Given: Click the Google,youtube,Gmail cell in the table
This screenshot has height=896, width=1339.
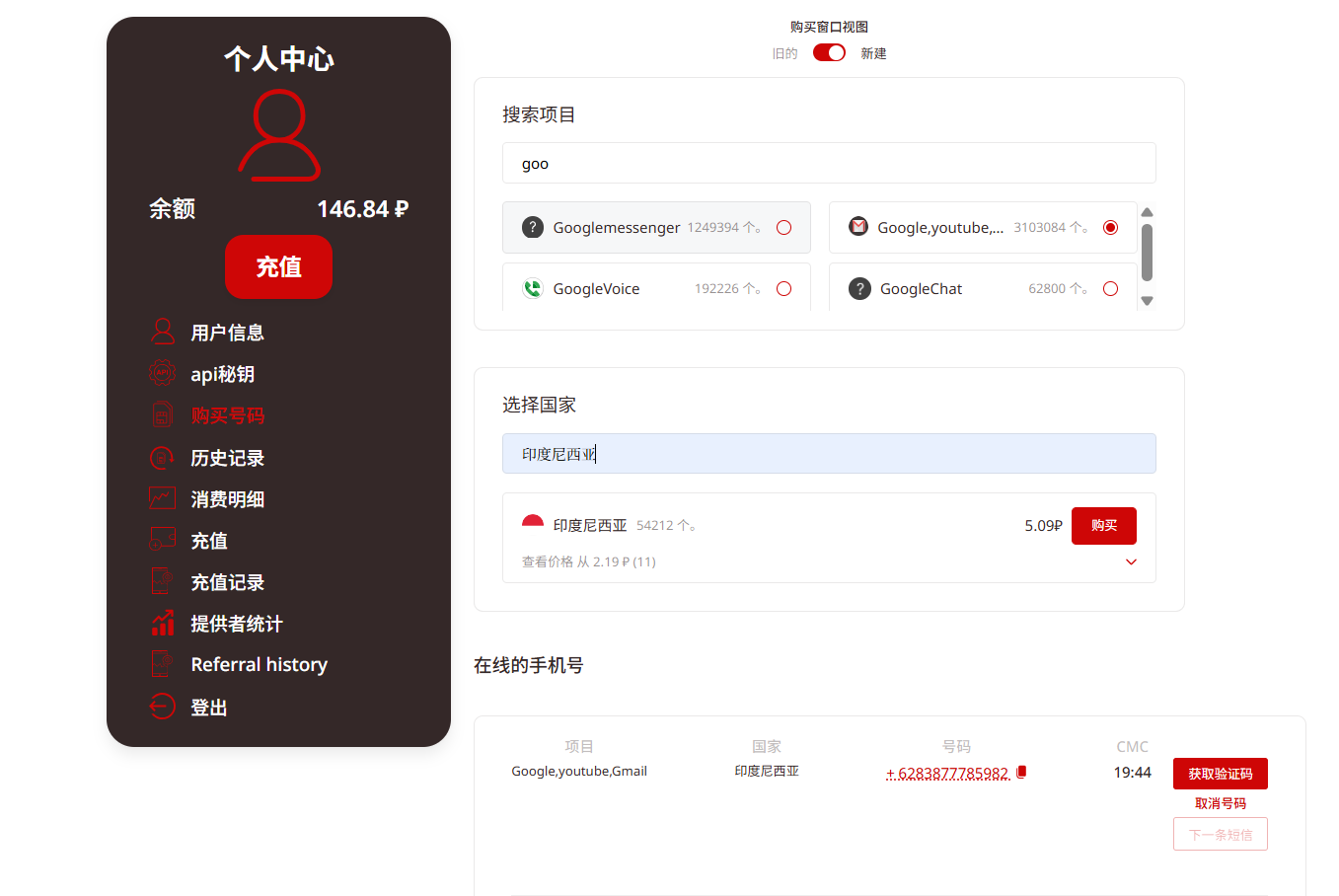Looking at the screenshot, I should (x=579, y=771).
